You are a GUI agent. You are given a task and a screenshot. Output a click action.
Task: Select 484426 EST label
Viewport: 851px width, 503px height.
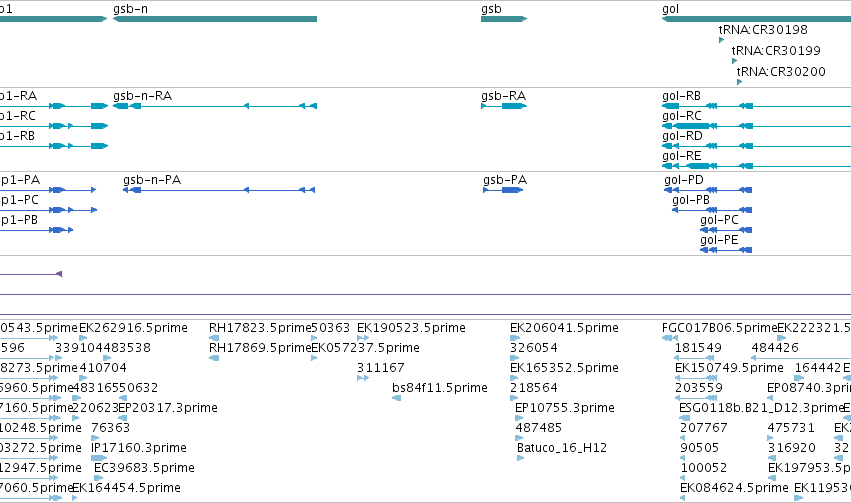click(775, 347)
